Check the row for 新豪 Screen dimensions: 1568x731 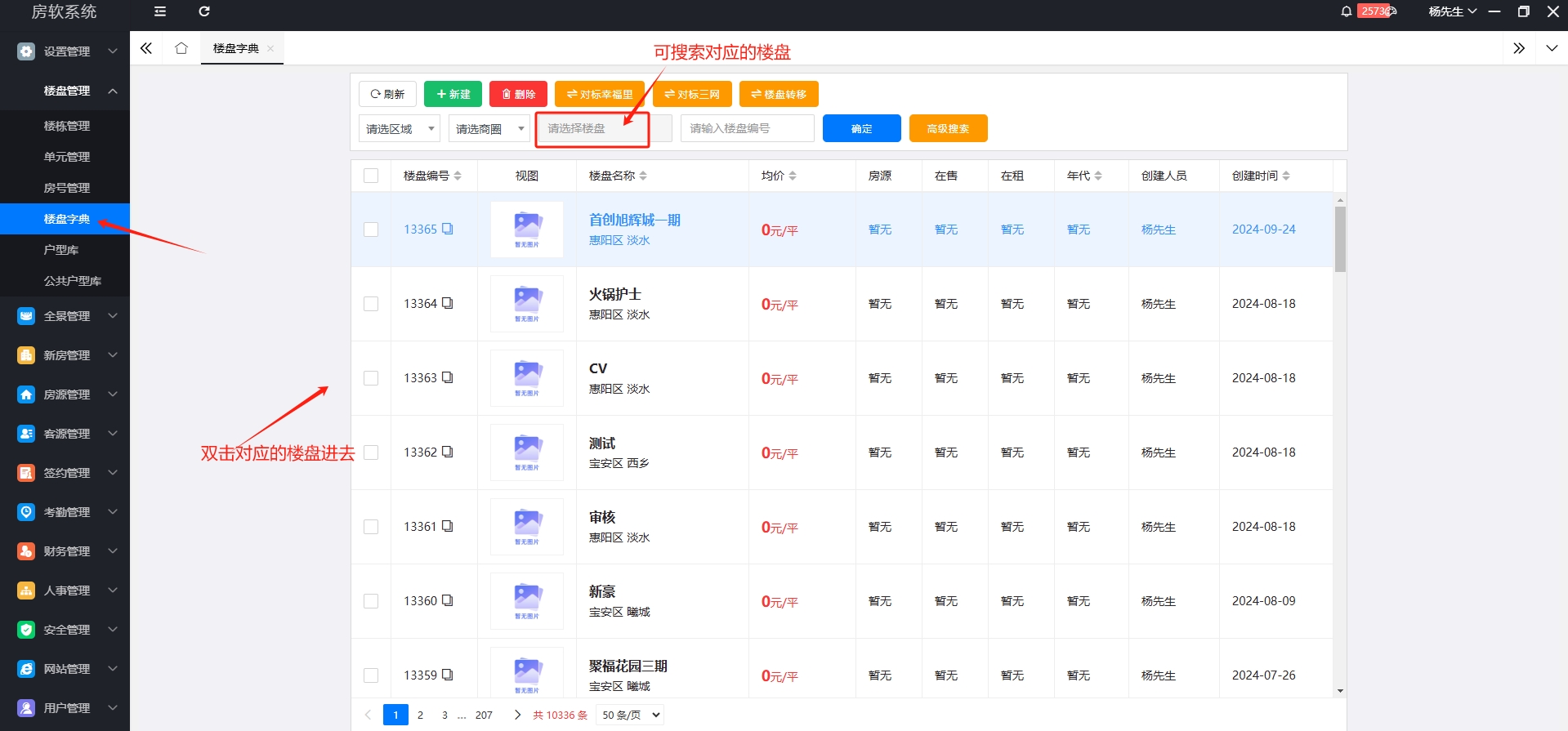[371, 601]
